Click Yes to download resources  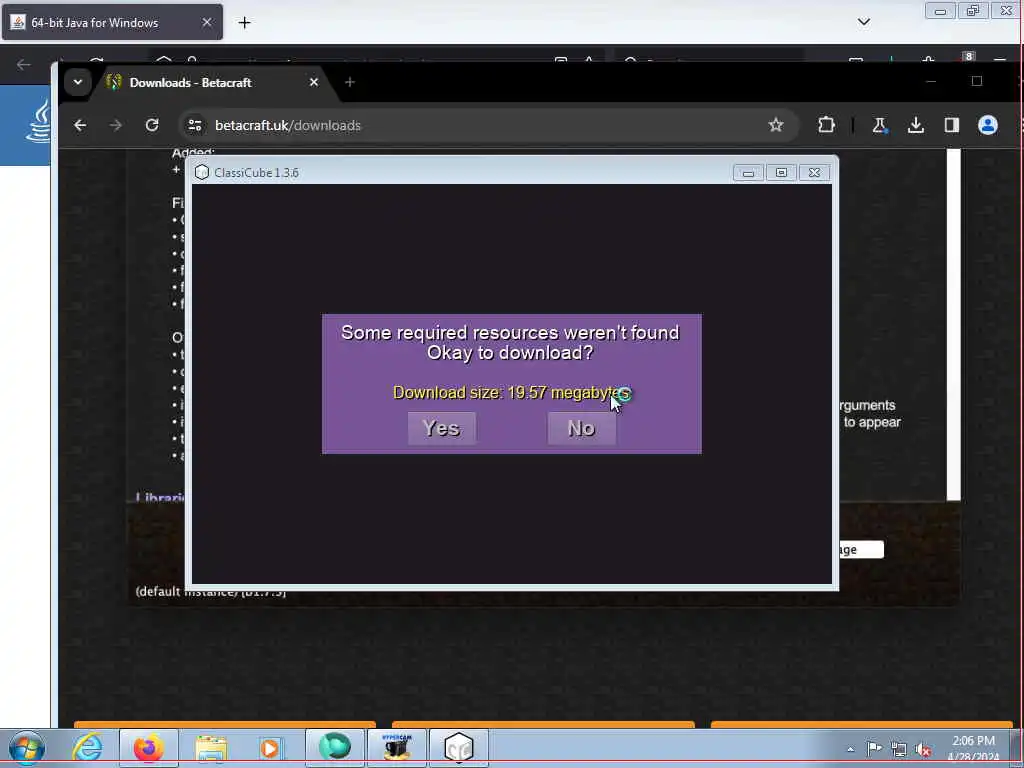pos(441,428)
